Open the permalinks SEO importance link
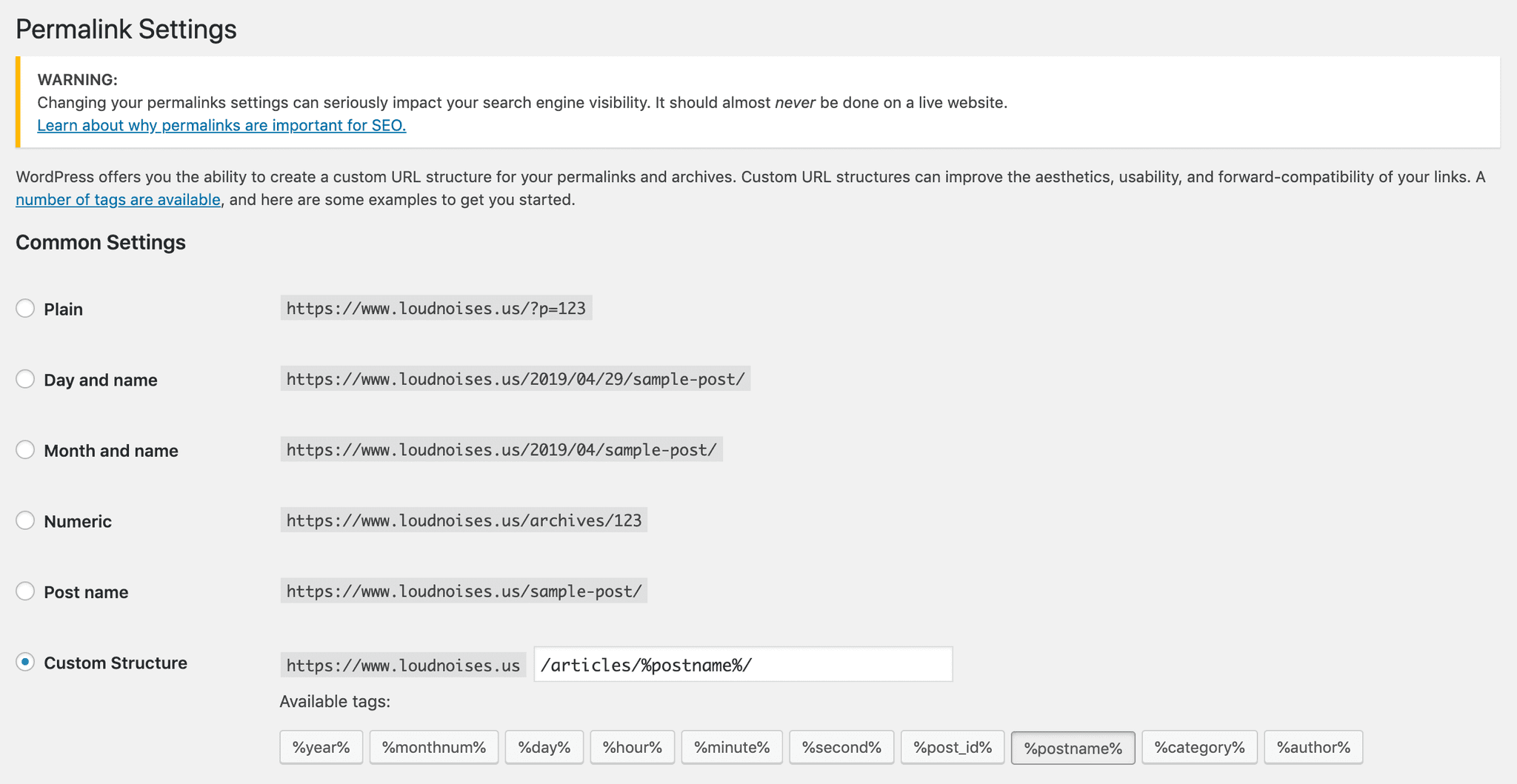The width and height of the screenshot is (1517, 784). coord(221,125)
